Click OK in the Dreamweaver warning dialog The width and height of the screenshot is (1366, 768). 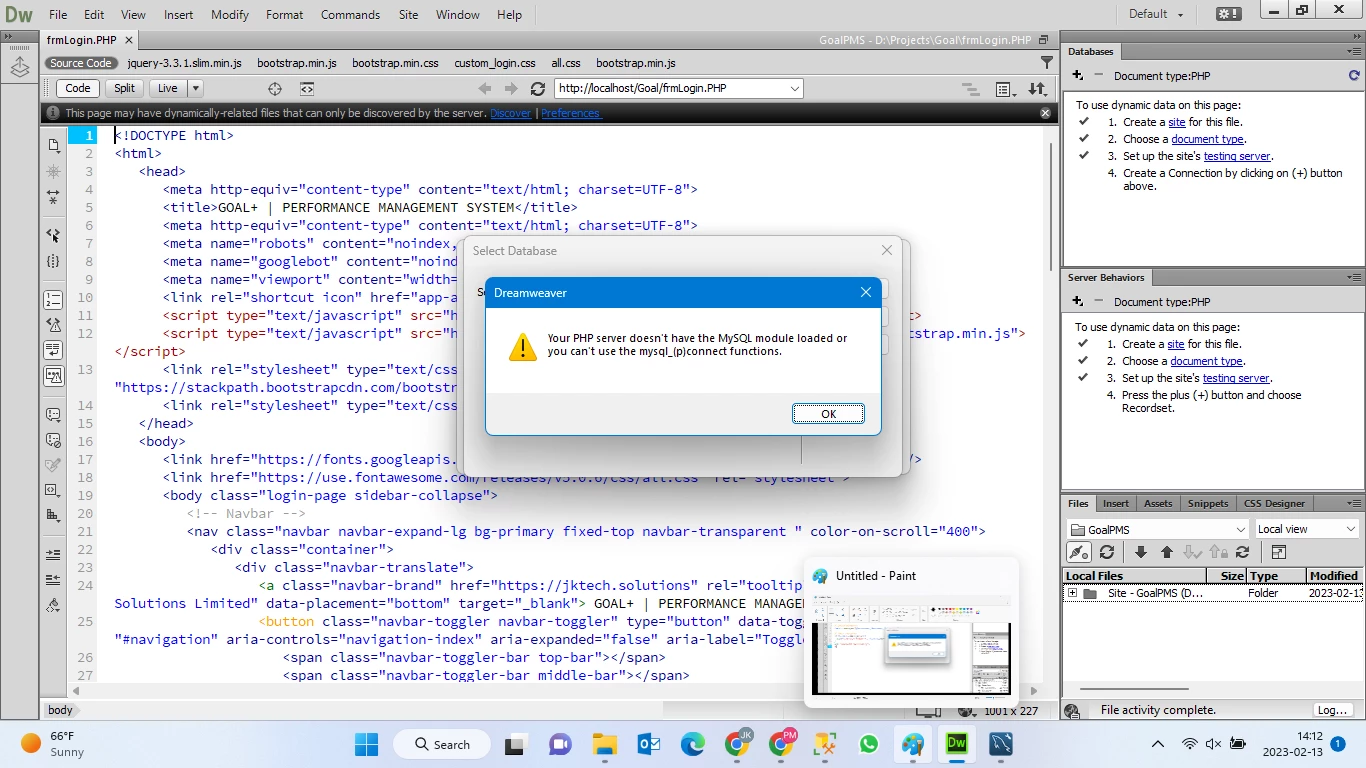[828, 414]
